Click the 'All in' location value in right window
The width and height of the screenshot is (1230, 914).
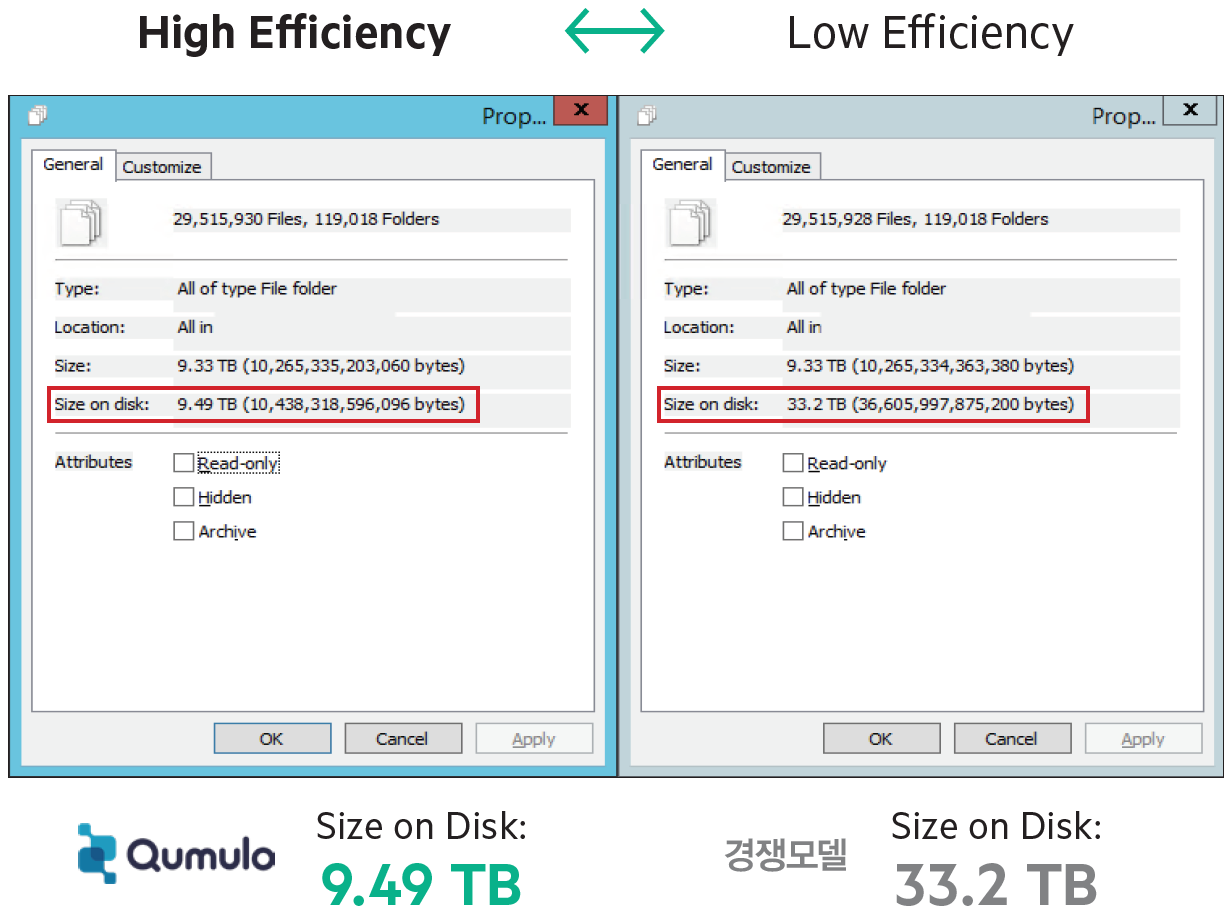[x=804, y=327]
